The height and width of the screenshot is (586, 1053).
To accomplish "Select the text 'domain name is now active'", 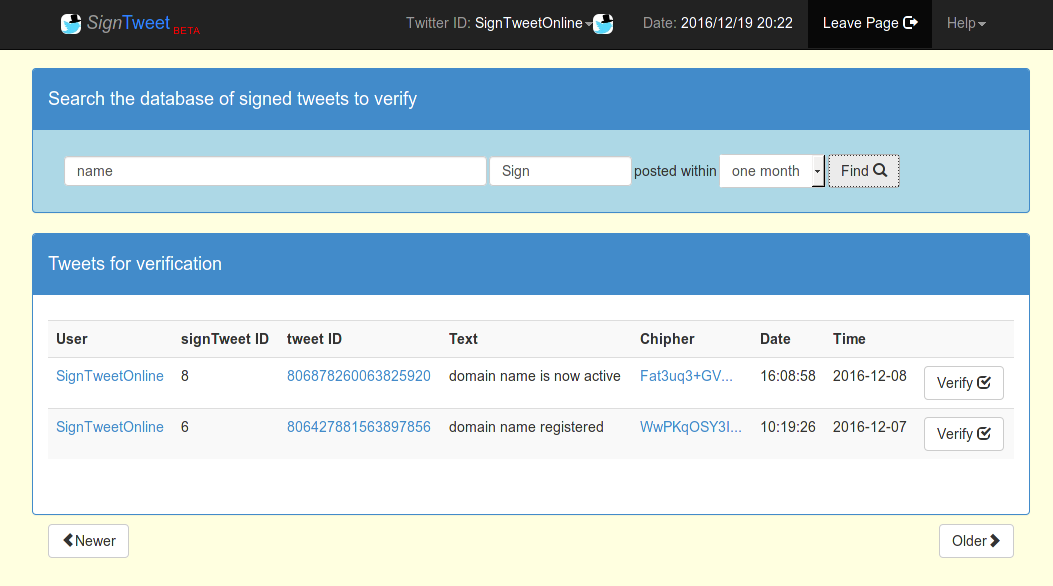I will coord(535,376).
